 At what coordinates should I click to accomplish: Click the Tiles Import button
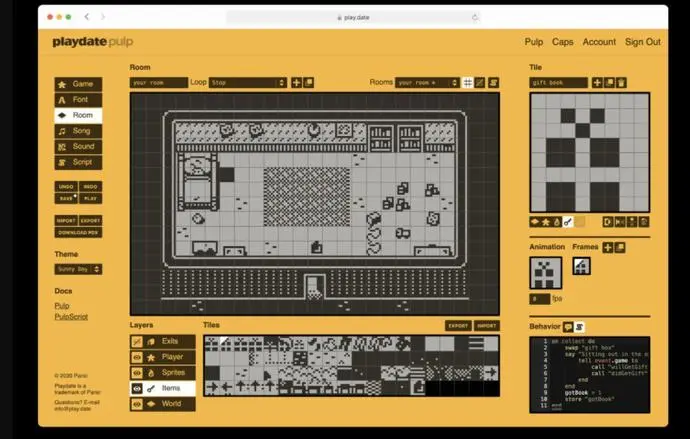pyautogui.click(x=487, y=326)
